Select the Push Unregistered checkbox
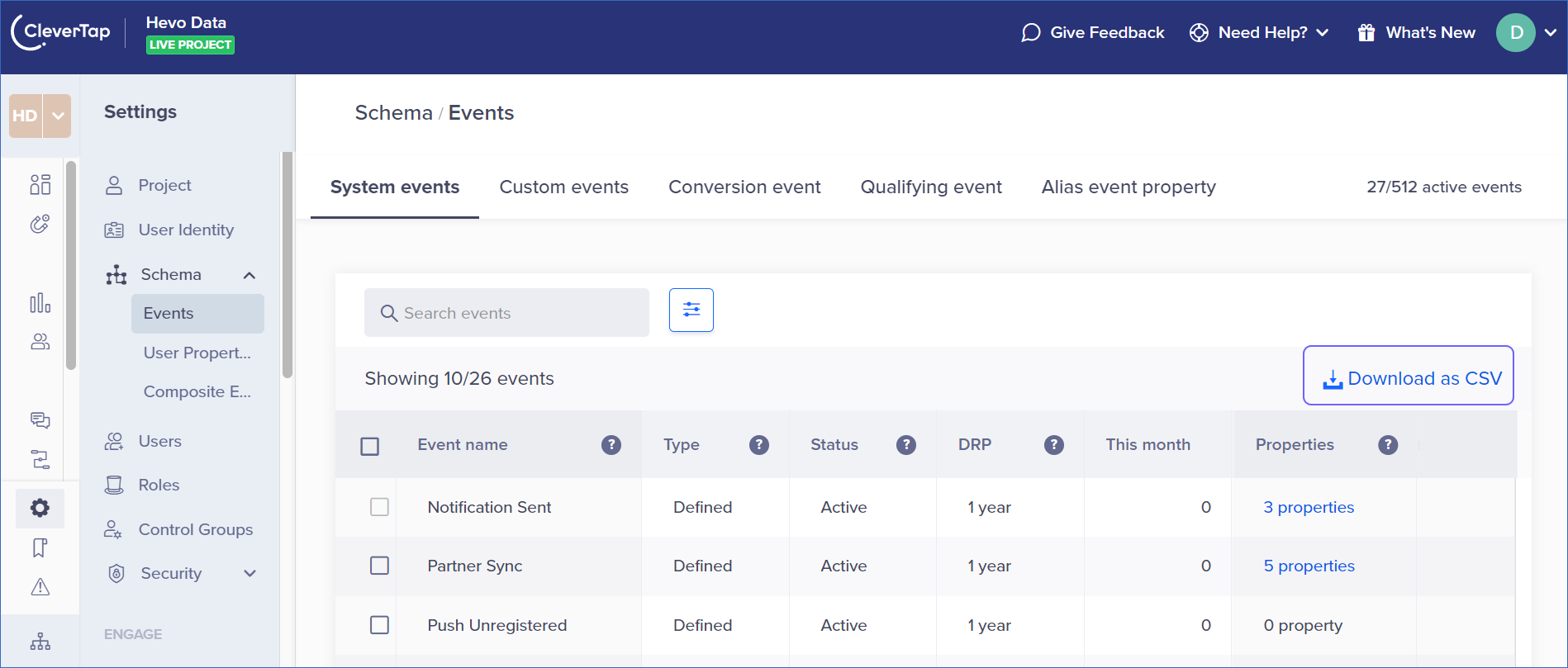This screenshot has height=668, width=1568. click(379, 625)
